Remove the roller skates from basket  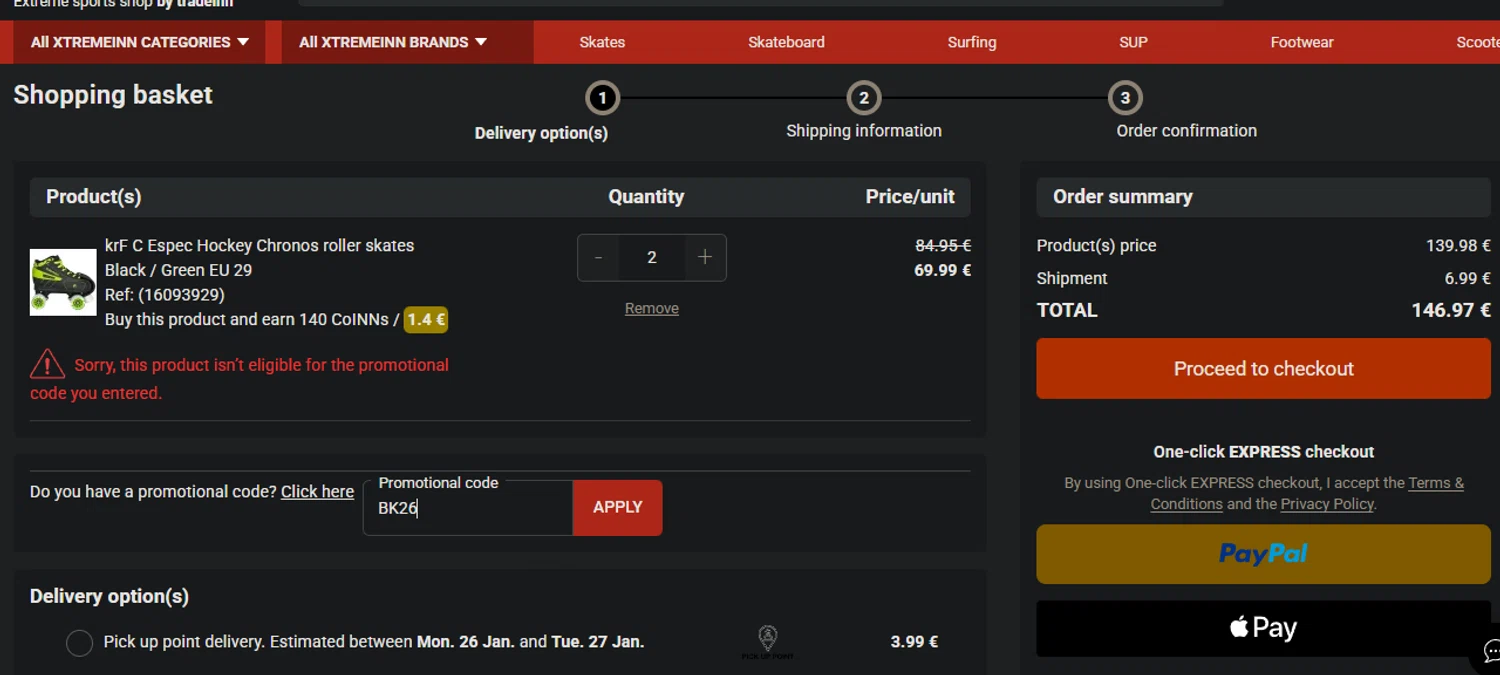pos(652,308)
